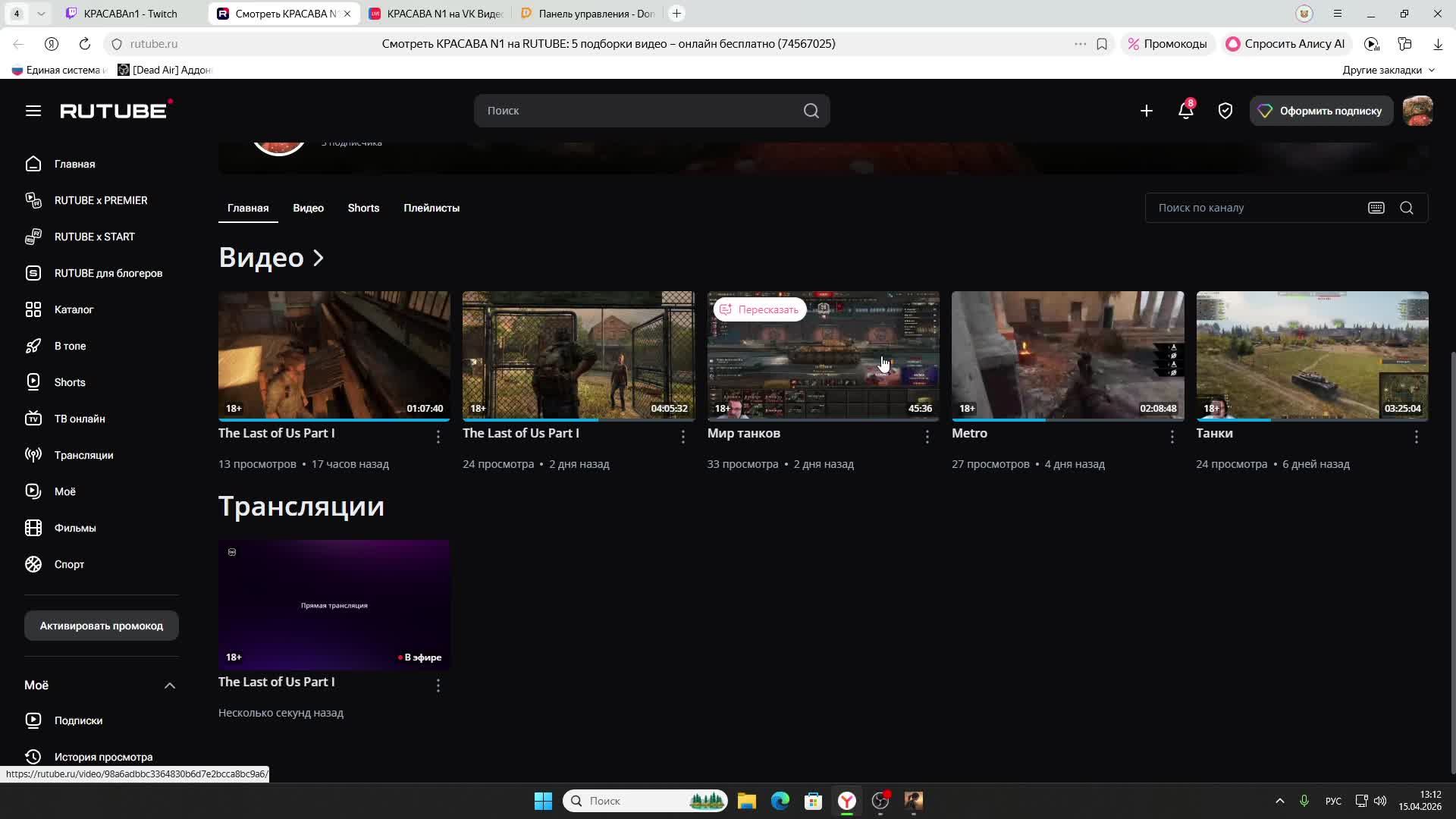Open Трансляции in the sidebar
This screenshot has width=1456, height=819.
coord(83,455)
